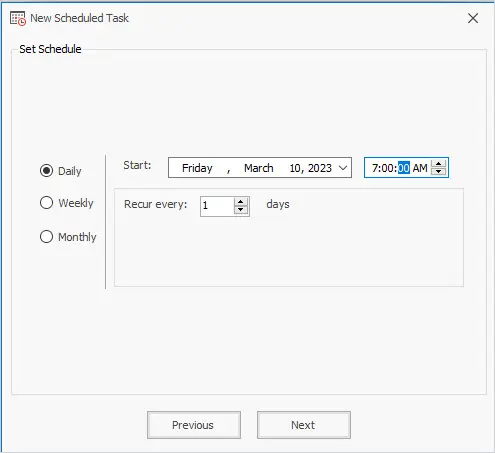
Task: Click the scheduled task calendar icon in title bar
Action: tap(18, 18)
